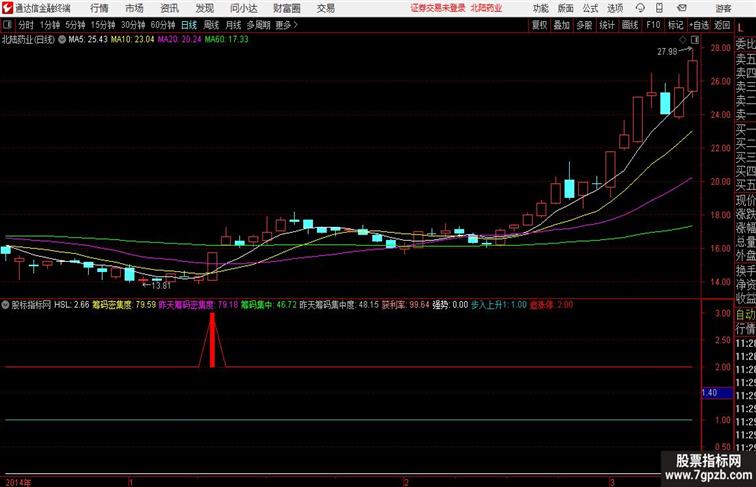The image size is (756, 487).
Task: Open the 公式 menu
Action: [590, 8]
